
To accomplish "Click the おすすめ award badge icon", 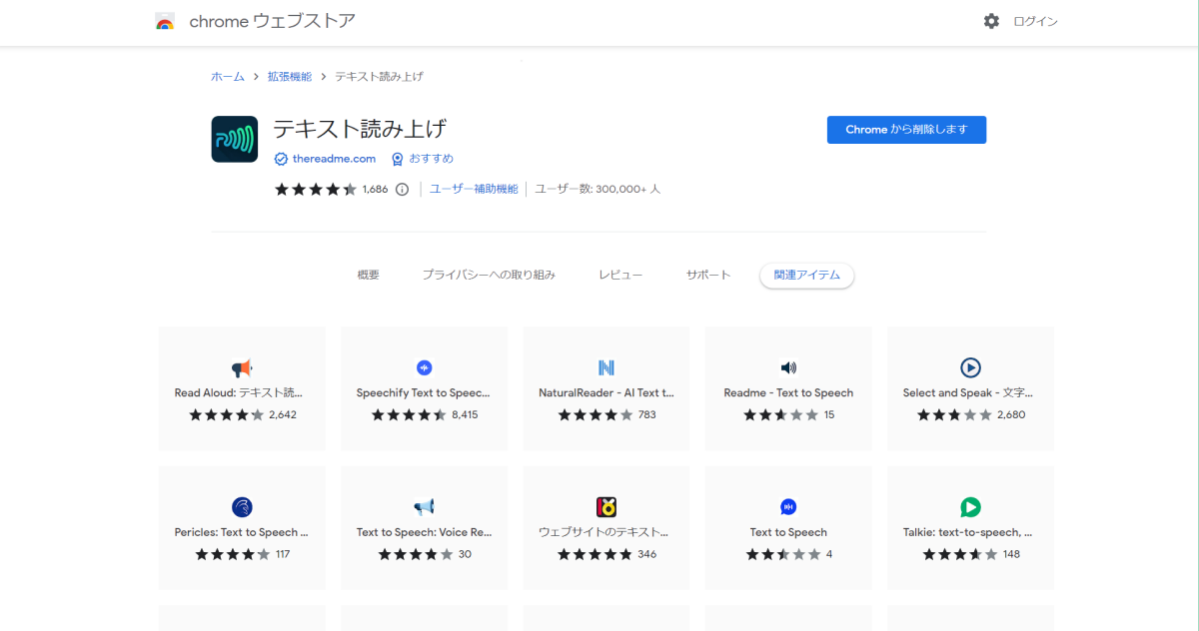I will point(397,159).
